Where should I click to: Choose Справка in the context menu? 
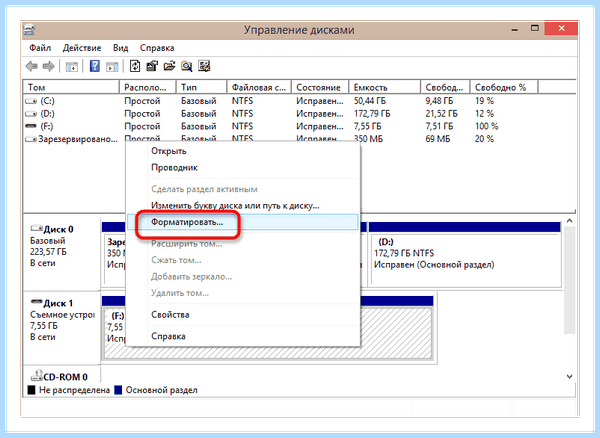click(243, 337)
